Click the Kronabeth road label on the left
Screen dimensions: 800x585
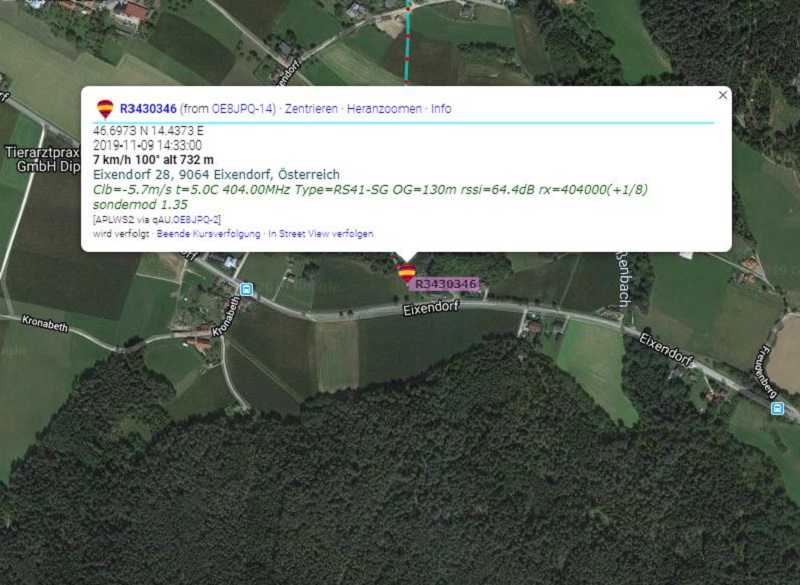(45, 323)
